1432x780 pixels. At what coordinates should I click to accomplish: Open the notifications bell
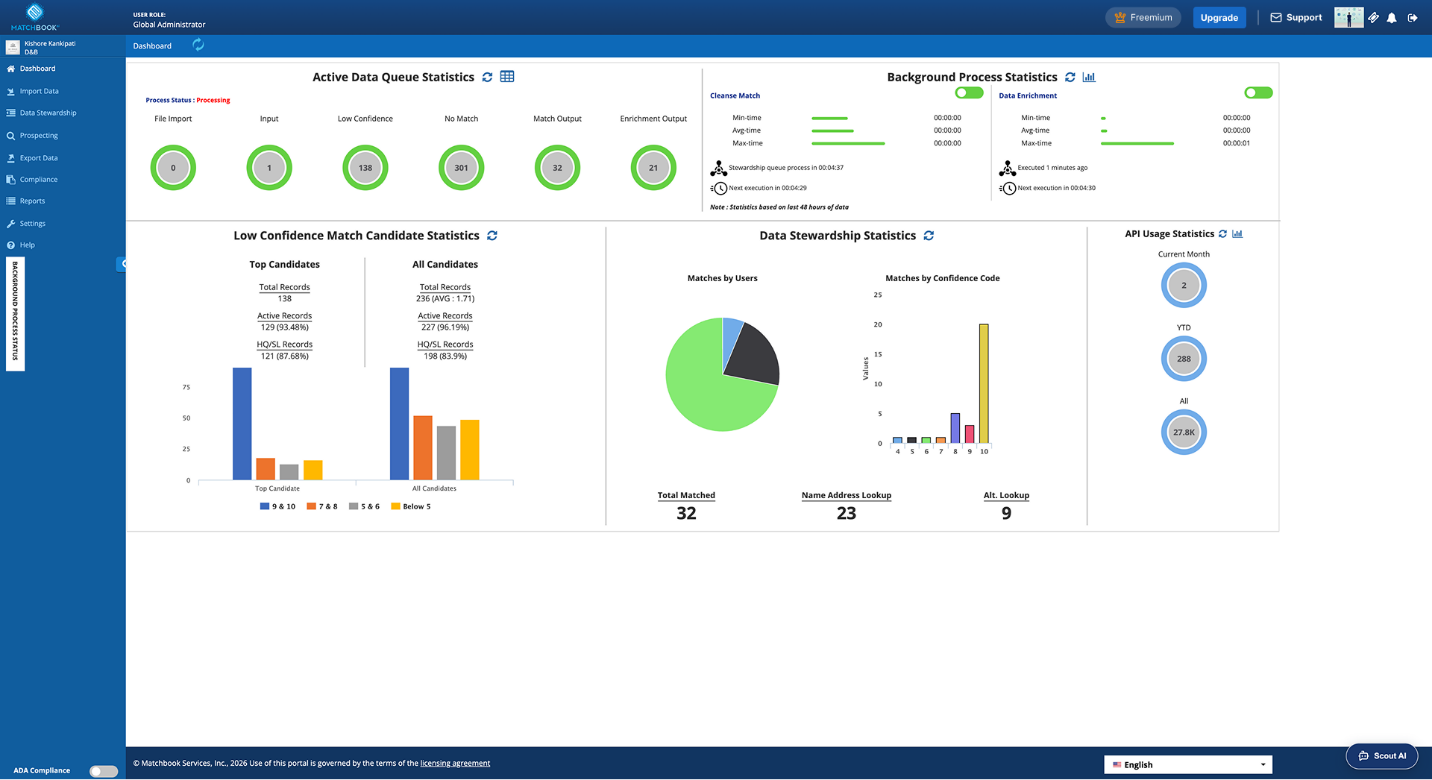click(x=1391, y=18)
